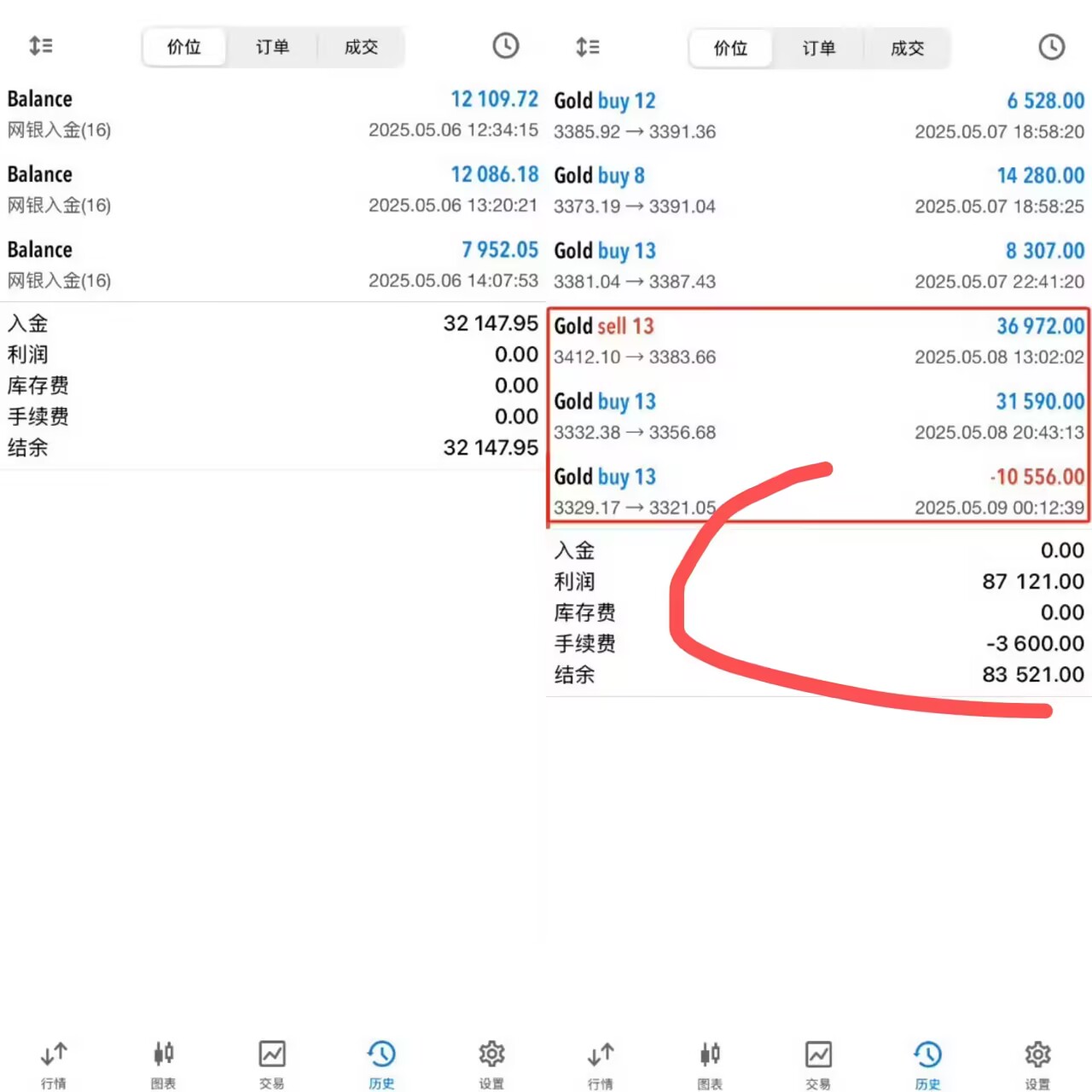The image size is (1092, 1092).
Task: Open Gold sell 13 trade record
Action: pyautogui.click(x=818, y=340)
